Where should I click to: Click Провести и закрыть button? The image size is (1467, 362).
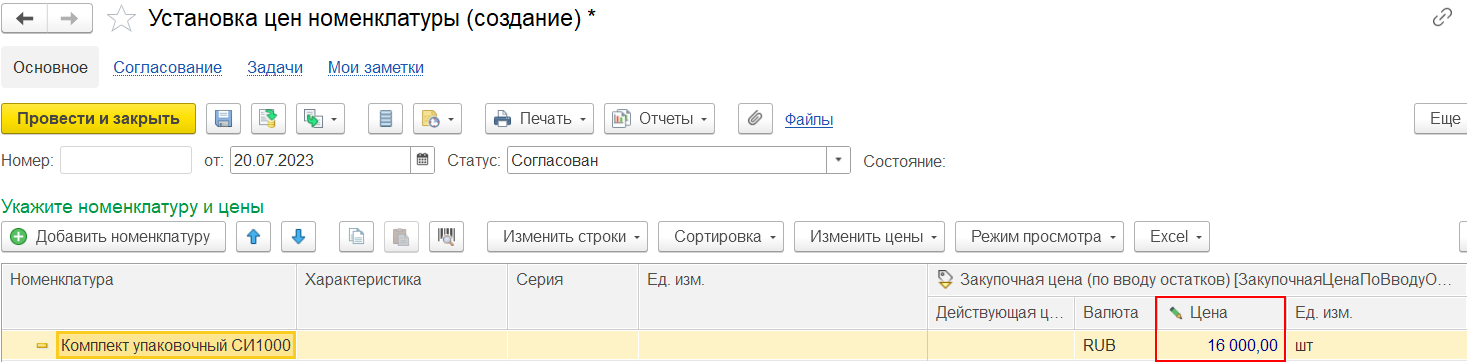[98, 118]
